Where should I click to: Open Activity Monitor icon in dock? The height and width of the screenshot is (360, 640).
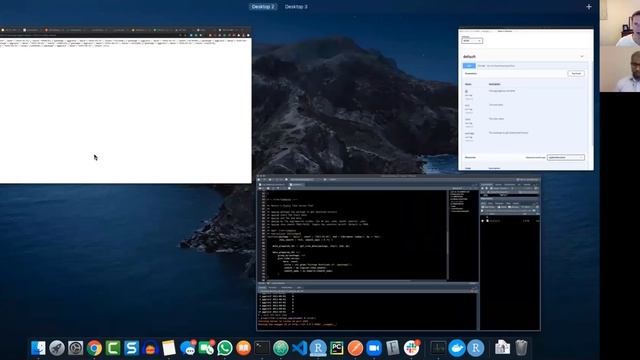(x=438, y=348)
